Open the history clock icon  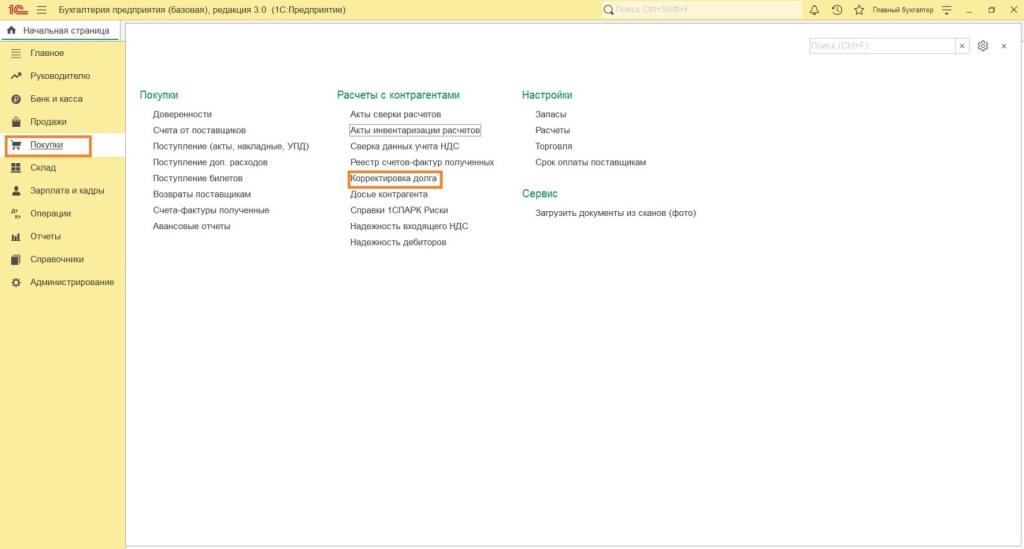coord(836,9)
